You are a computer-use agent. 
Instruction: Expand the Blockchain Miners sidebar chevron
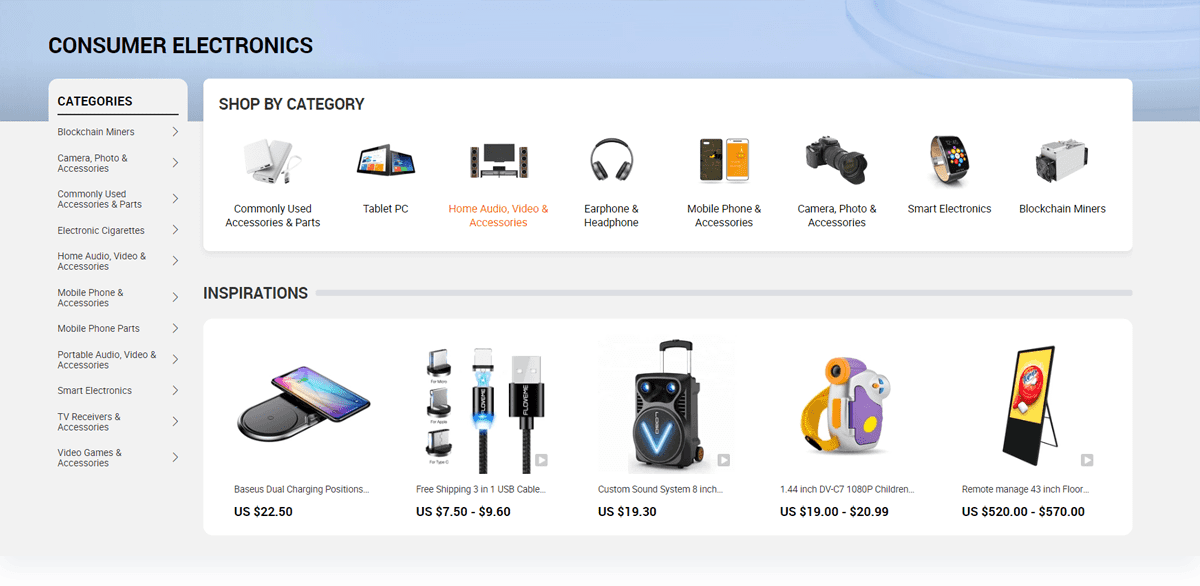click(x=175, y=132)
